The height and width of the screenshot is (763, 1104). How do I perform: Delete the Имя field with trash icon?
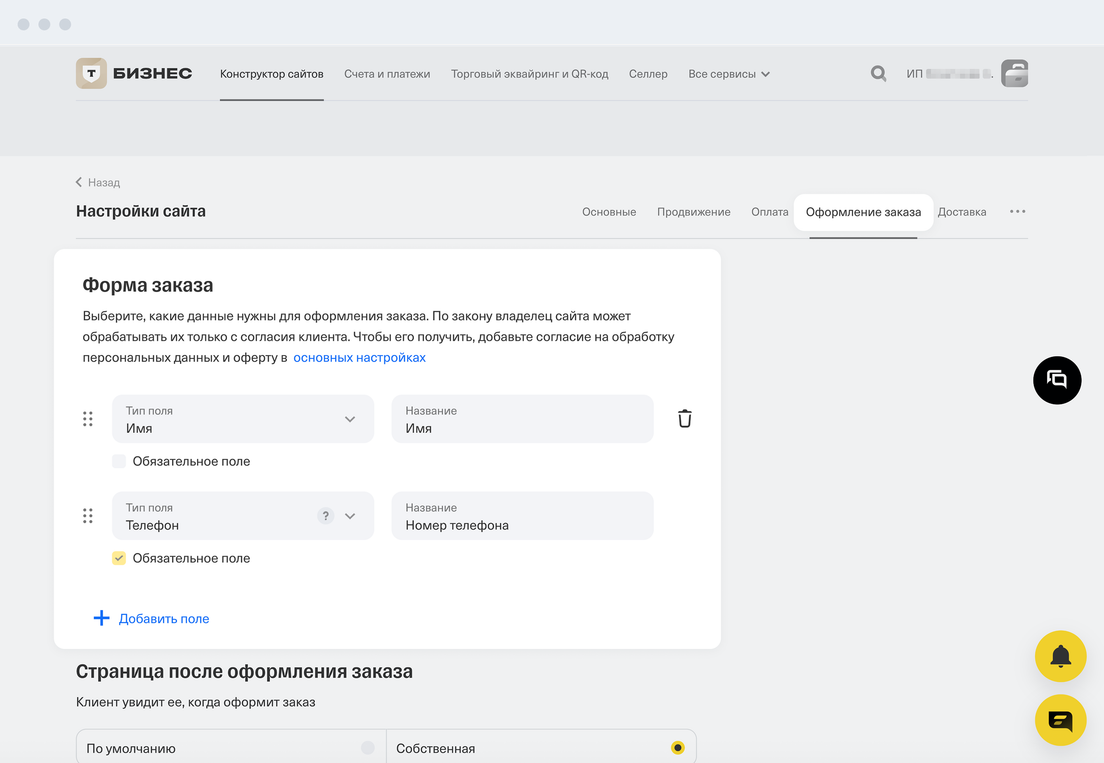click(684, 419)
